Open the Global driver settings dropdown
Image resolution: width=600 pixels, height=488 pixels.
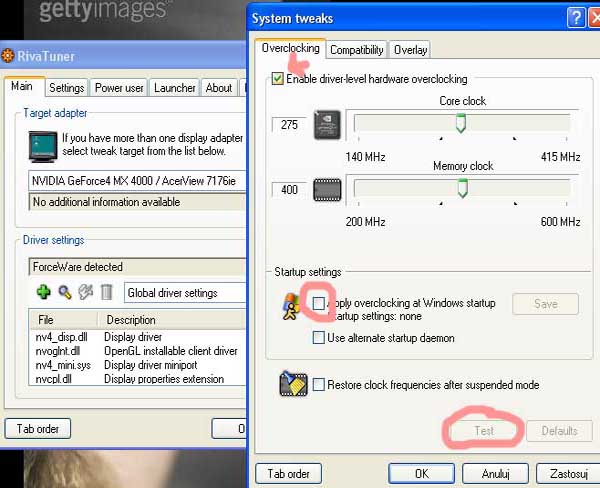point(185,293)
